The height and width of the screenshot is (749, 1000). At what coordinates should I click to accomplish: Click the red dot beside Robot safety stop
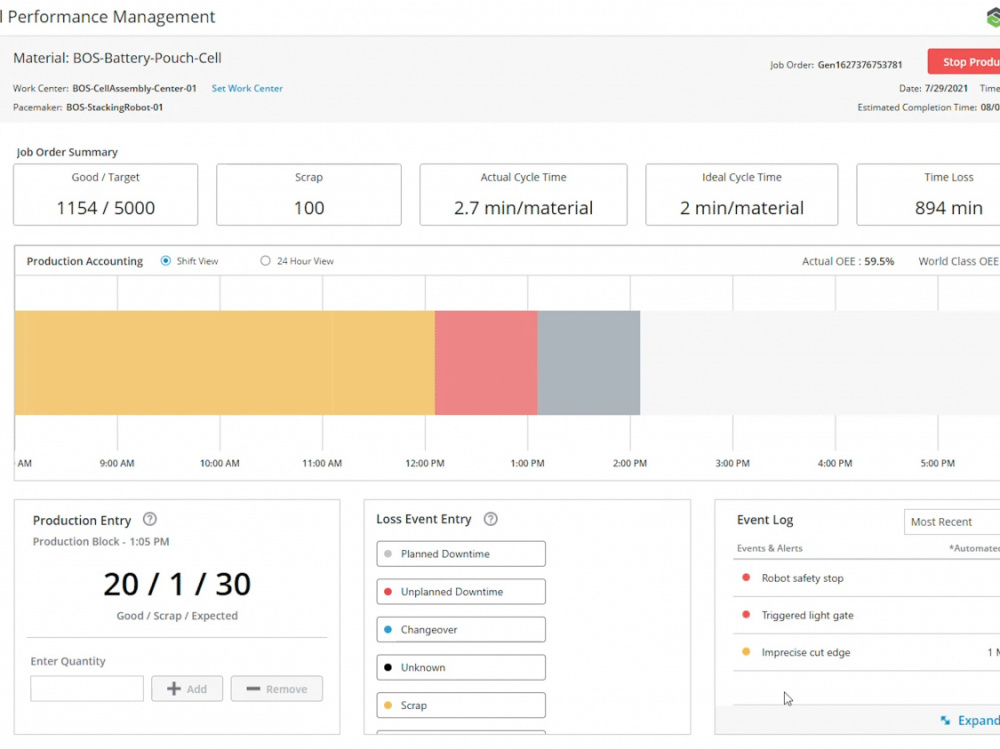(746, 577)
